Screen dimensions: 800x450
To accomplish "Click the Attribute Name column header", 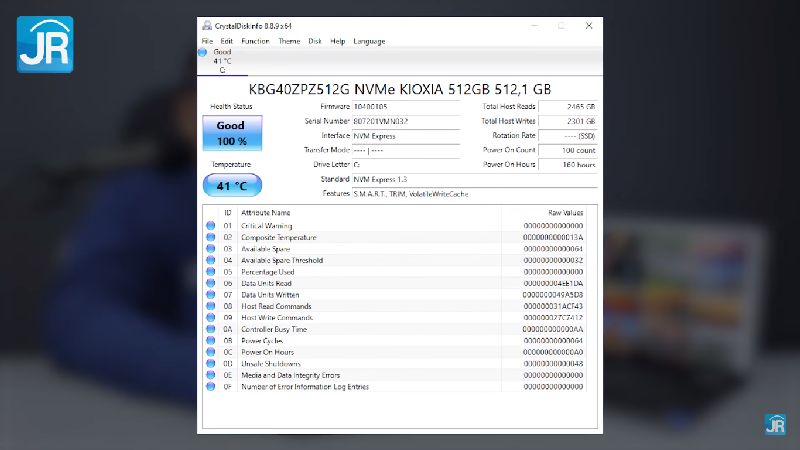I will 266,213.
